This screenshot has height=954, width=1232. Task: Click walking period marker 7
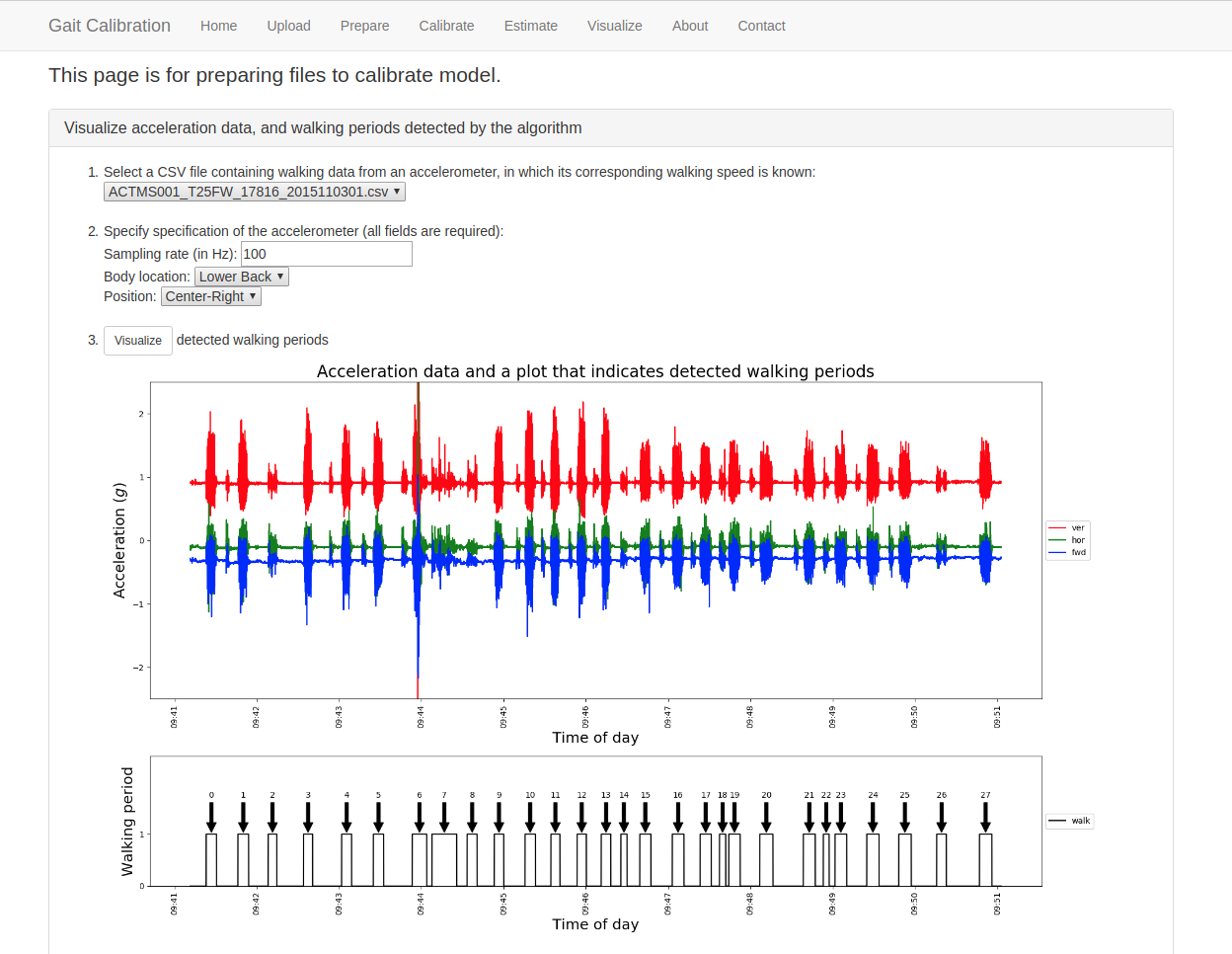tap(444, 813)
